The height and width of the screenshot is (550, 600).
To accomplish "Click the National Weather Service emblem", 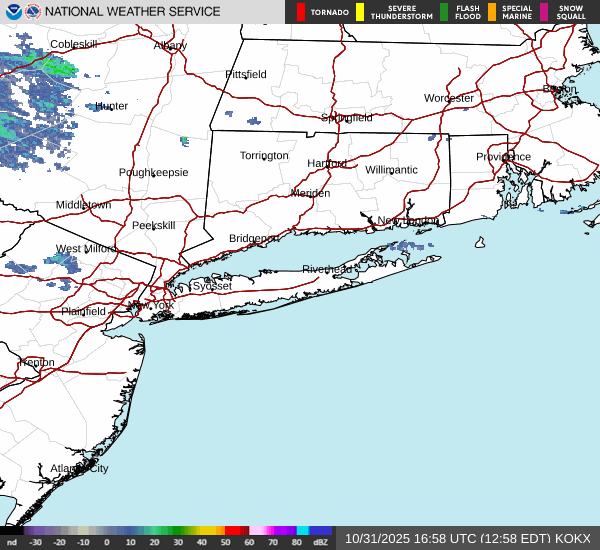I will pyautogui.click(x=34, y=12).
